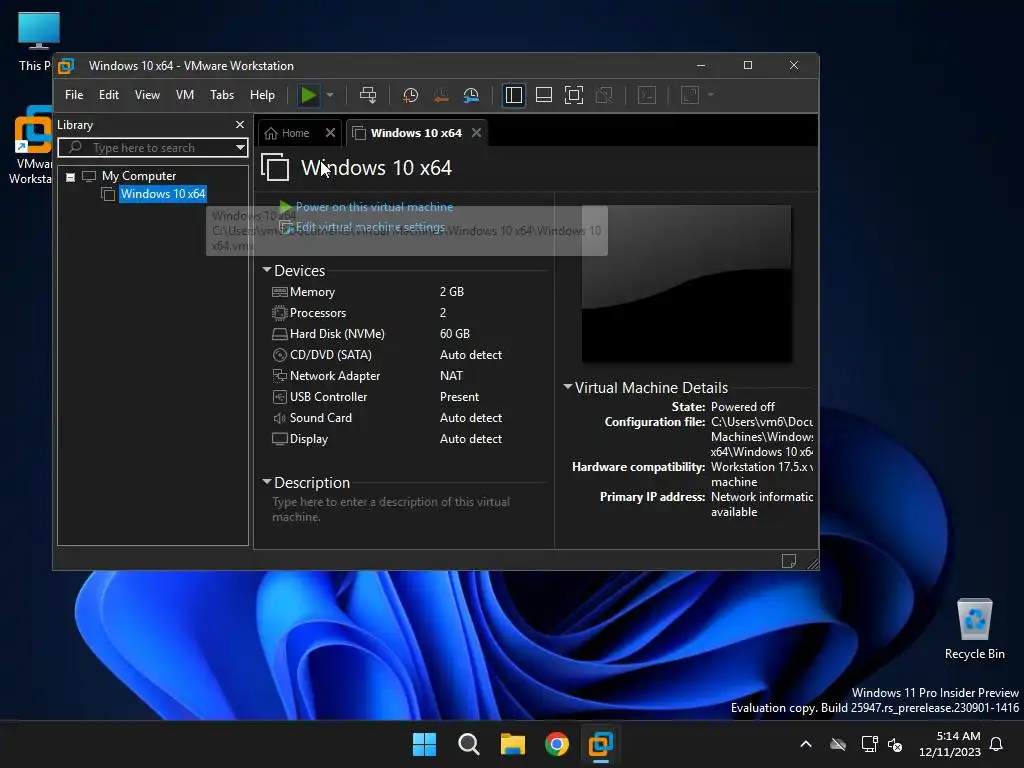This screenshot has height=768, width=1024.
Task: Click Send Ctrl+Alt+Del toolbar icon
Action: pyautogui.click(x=368, y=95)
